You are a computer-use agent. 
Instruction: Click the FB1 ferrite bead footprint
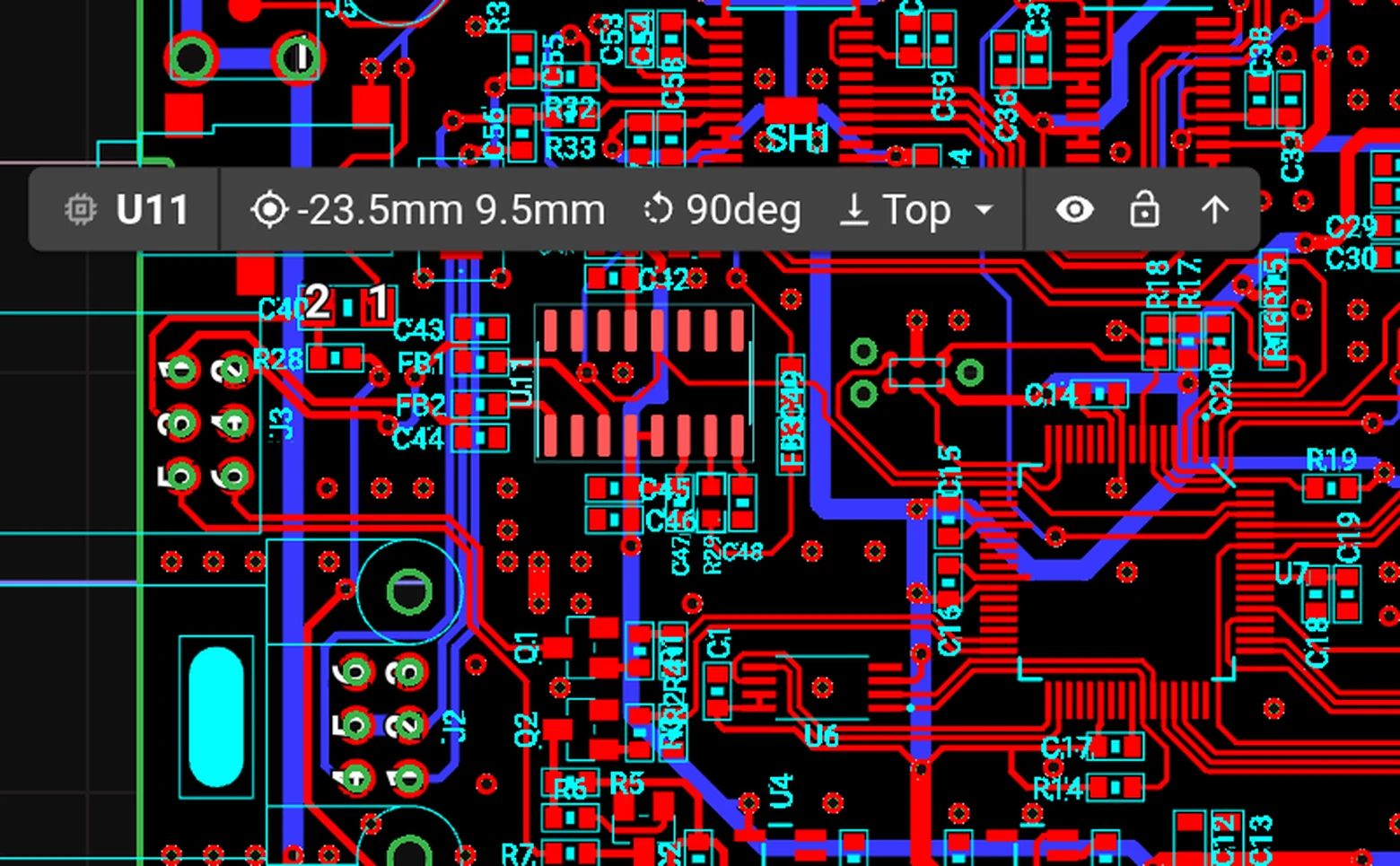(479, 363)
